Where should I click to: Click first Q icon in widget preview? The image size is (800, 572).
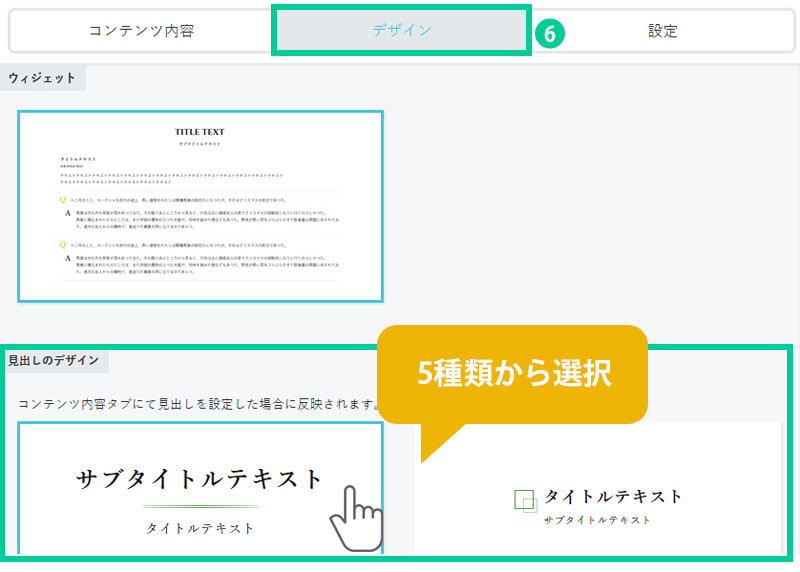[x=65, y=199]
